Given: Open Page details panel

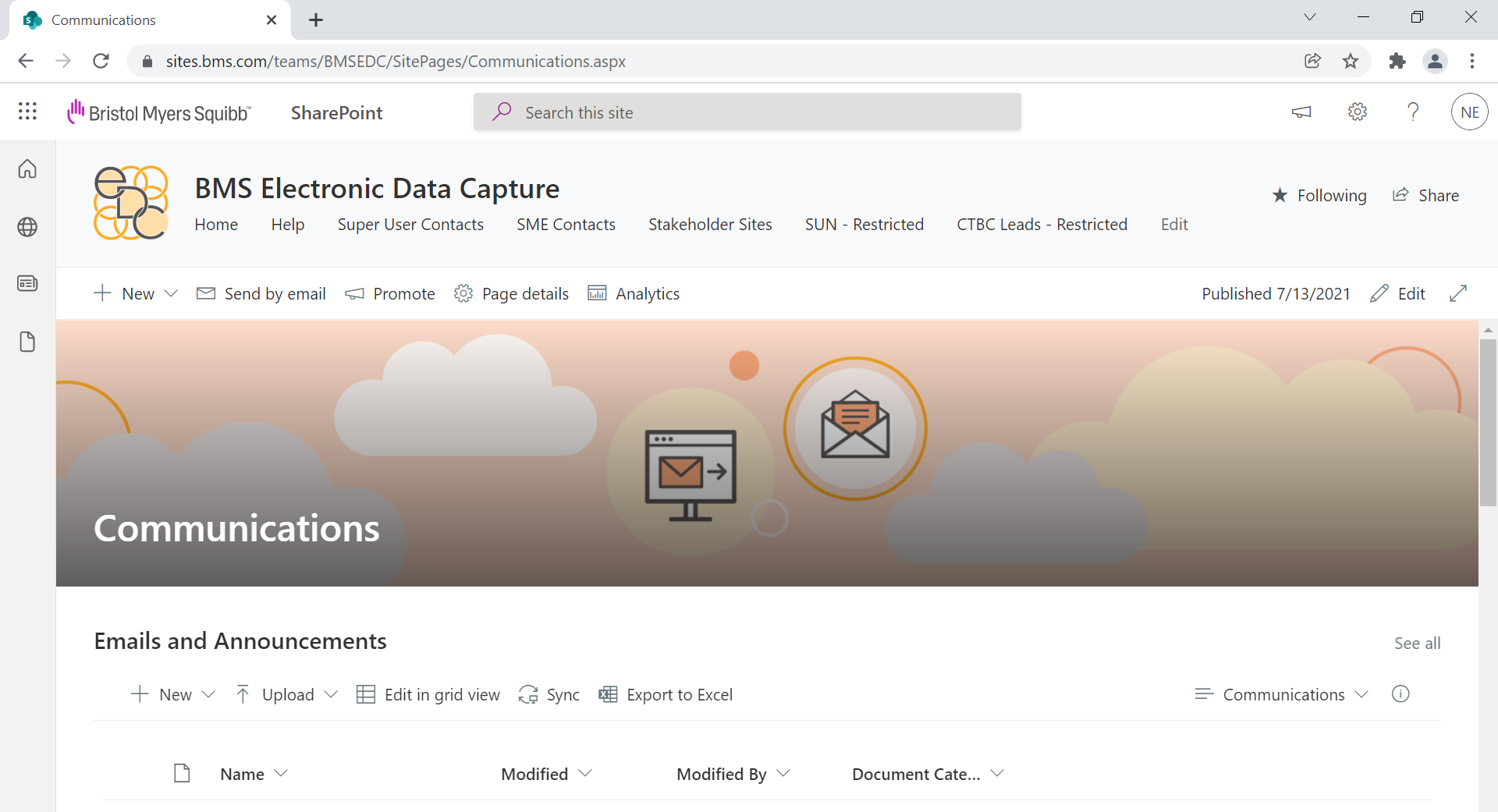Looking at the screenshot, I should click(512, 293).
